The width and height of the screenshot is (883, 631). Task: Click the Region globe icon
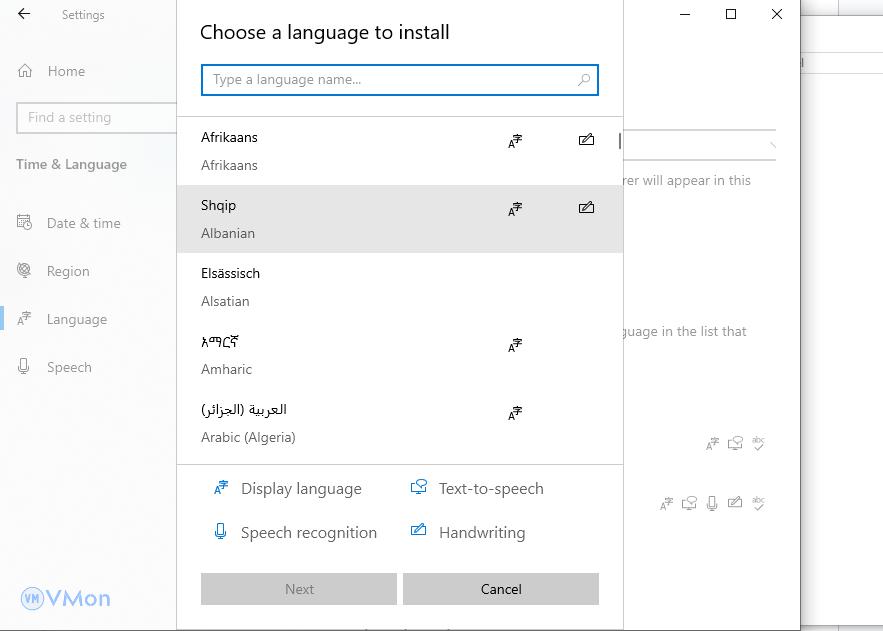coord(25,271)
